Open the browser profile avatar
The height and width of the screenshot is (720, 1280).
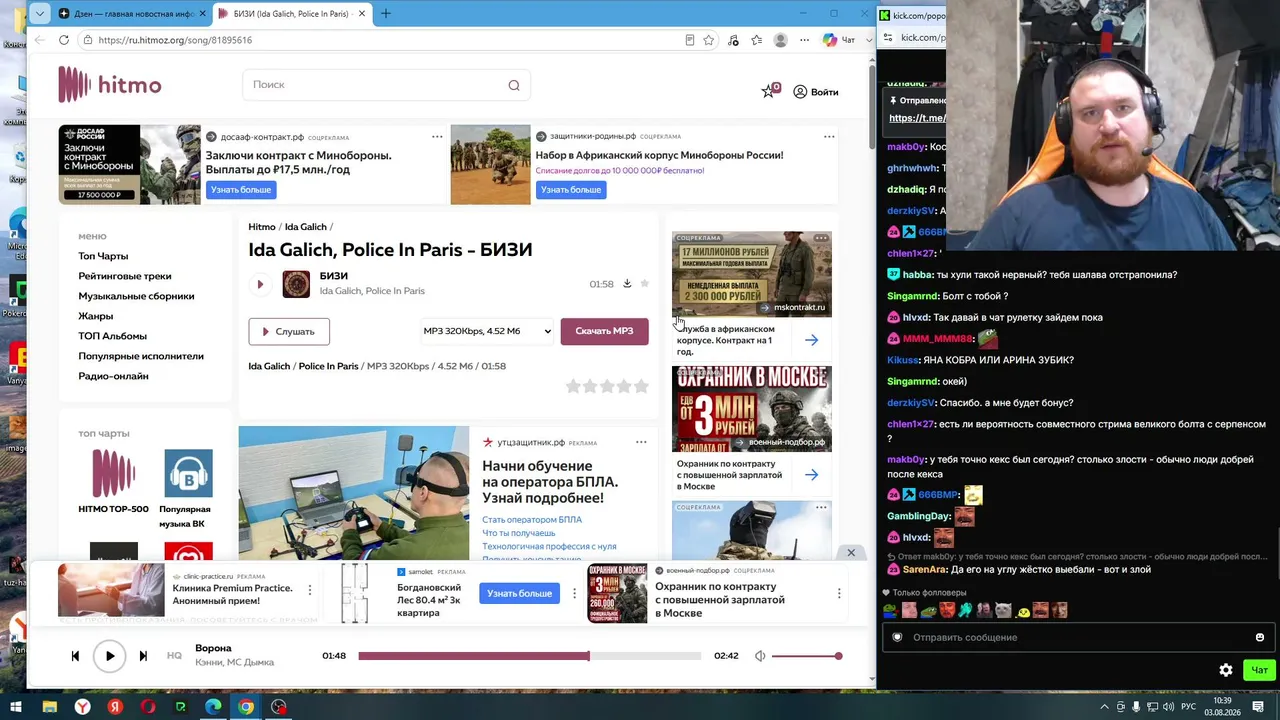pyautogui.click(x=780, y=40)
